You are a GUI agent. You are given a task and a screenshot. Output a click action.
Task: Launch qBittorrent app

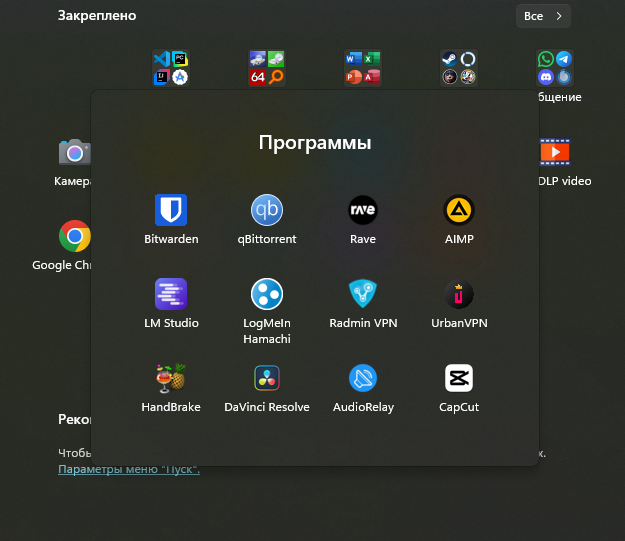[x=267, y=219]
